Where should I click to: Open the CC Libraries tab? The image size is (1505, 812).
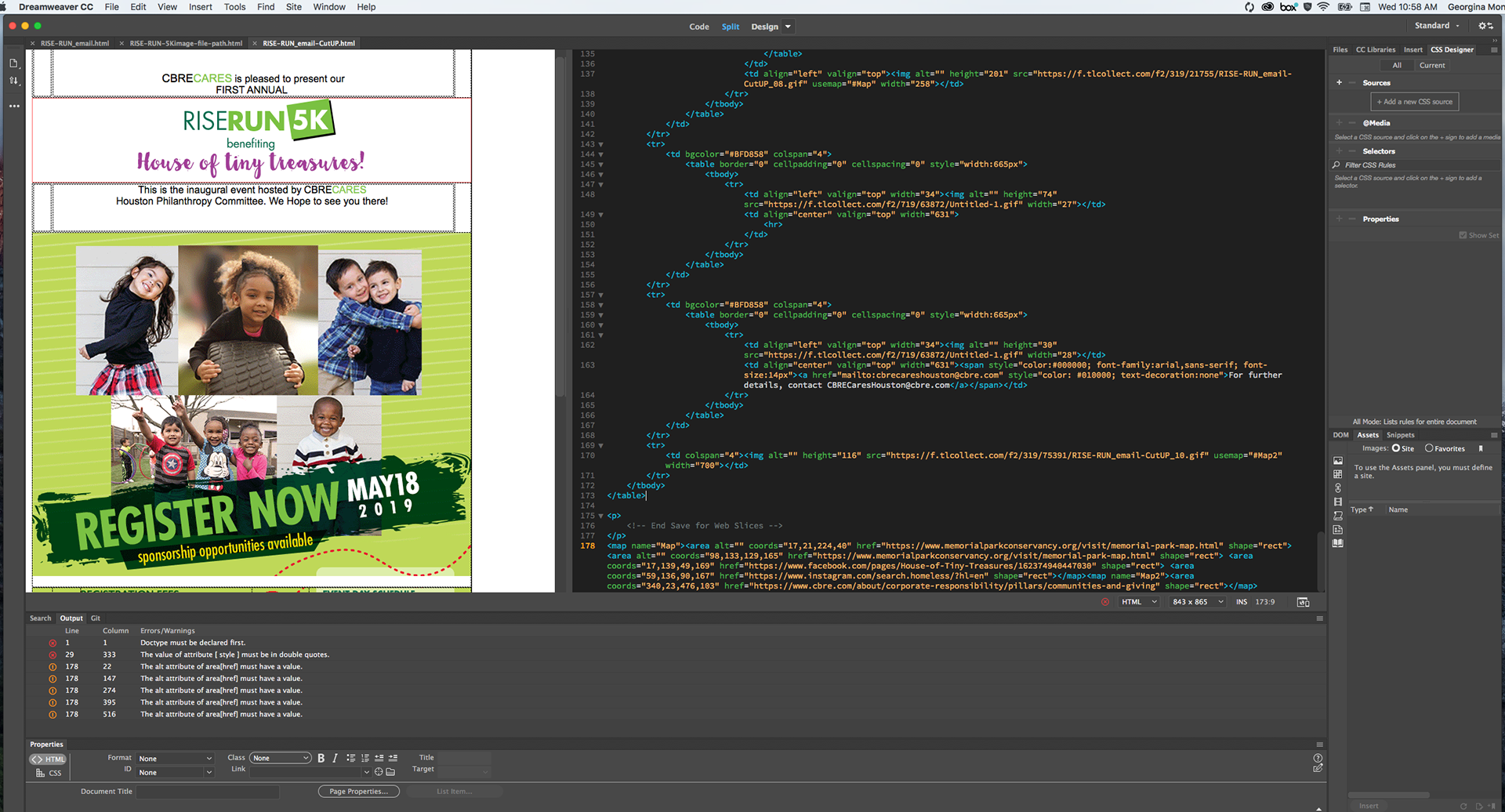(x=1376, y=49)
